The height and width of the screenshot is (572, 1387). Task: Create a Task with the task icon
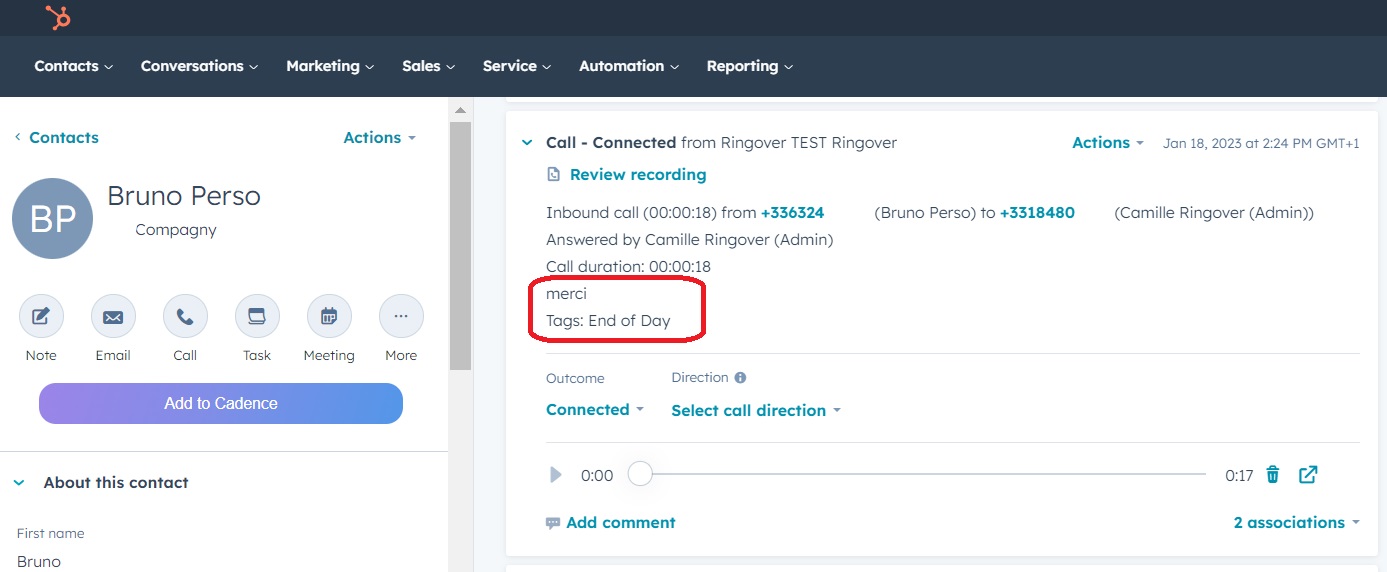pos(257,317)
